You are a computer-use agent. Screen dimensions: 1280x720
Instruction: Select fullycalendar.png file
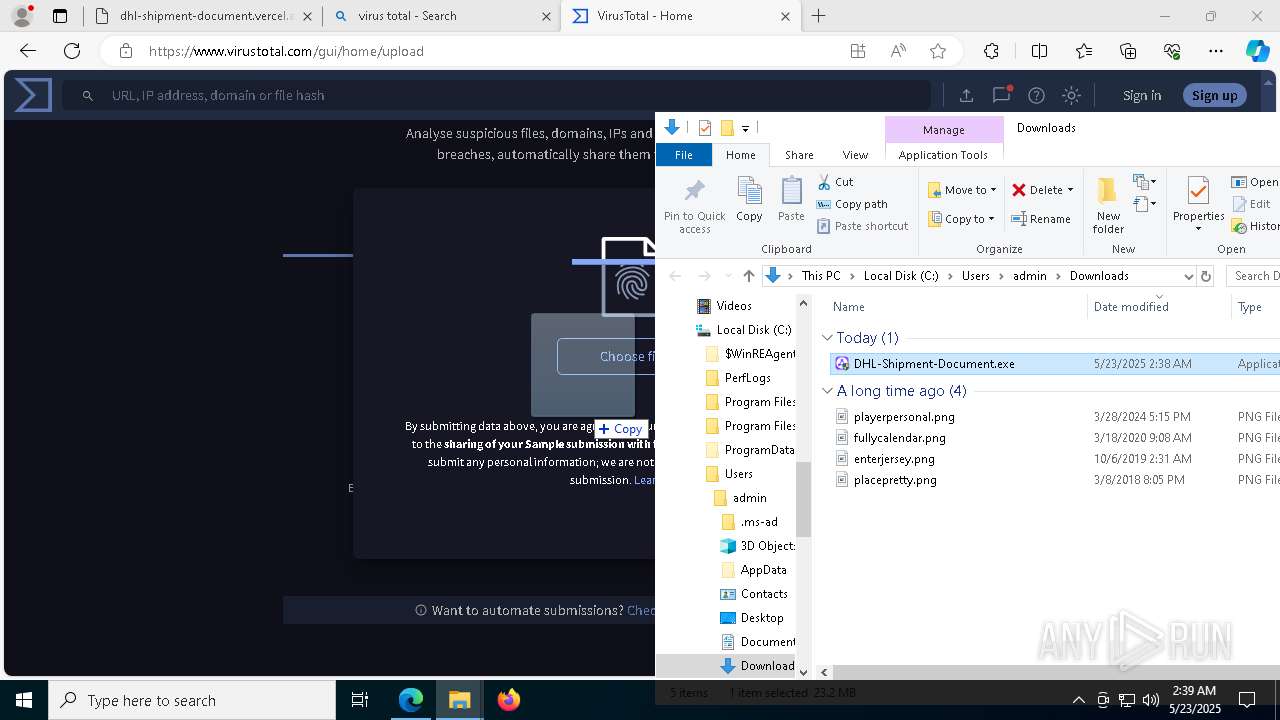[899, 438]
